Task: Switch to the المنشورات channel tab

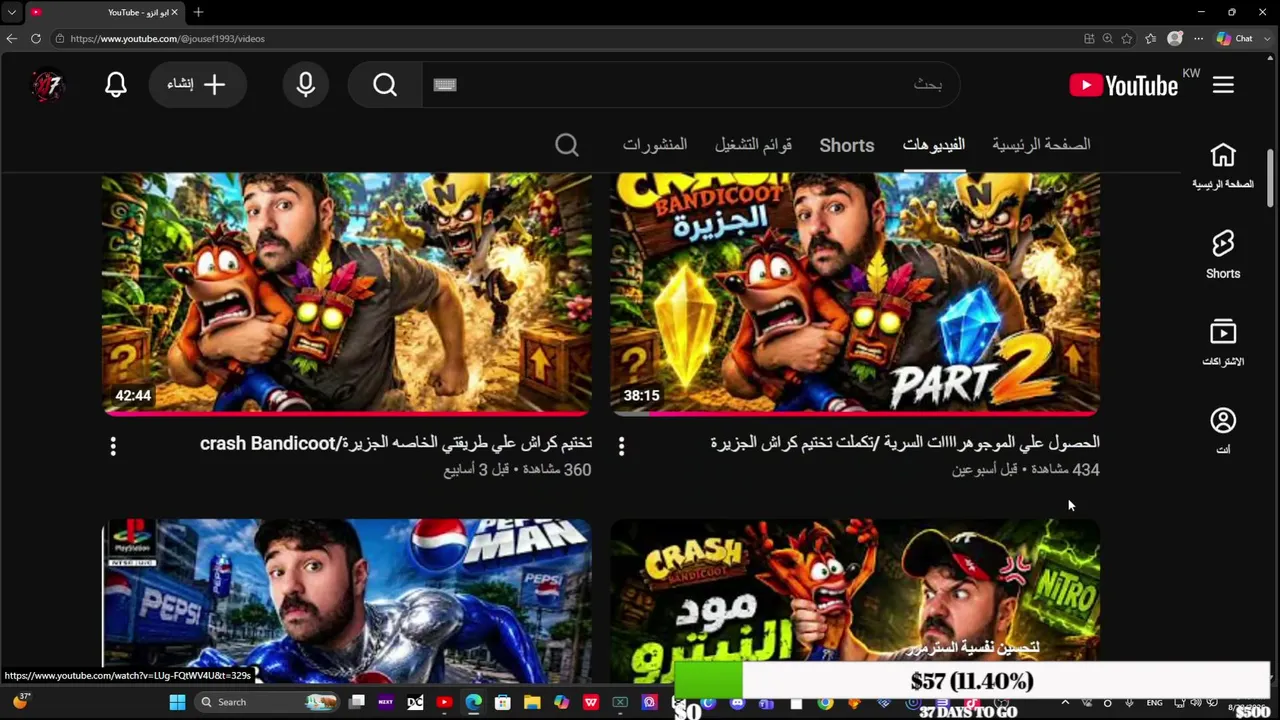Action: click(655, 145)
